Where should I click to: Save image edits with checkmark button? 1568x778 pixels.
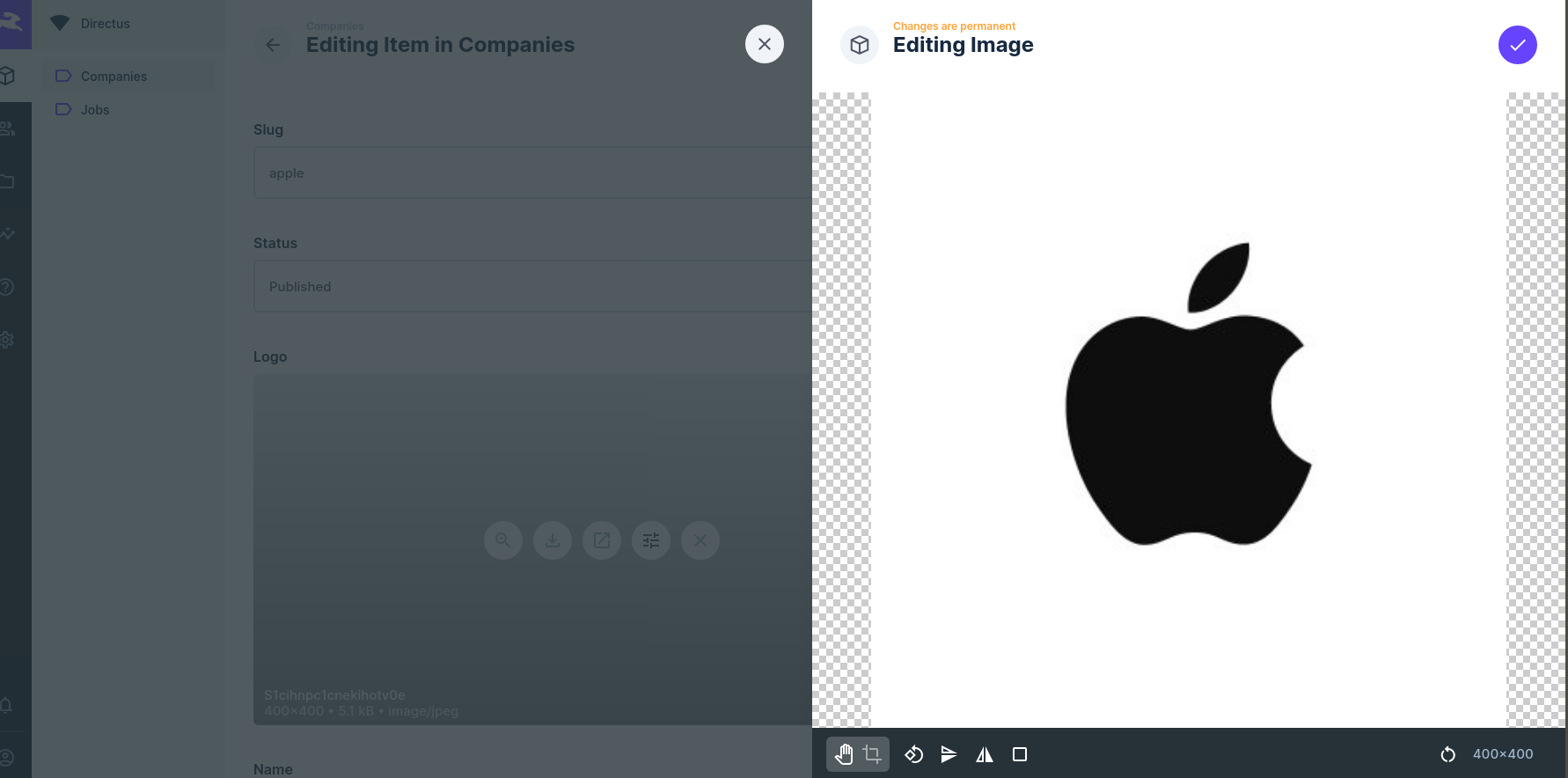tap(1518, 45)
